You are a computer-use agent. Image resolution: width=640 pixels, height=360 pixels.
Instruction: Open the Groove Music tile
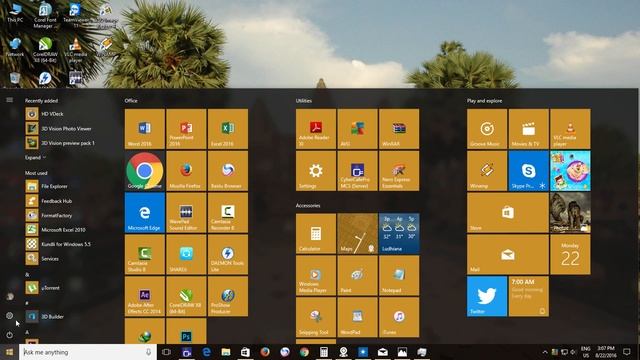coord(487,129)
